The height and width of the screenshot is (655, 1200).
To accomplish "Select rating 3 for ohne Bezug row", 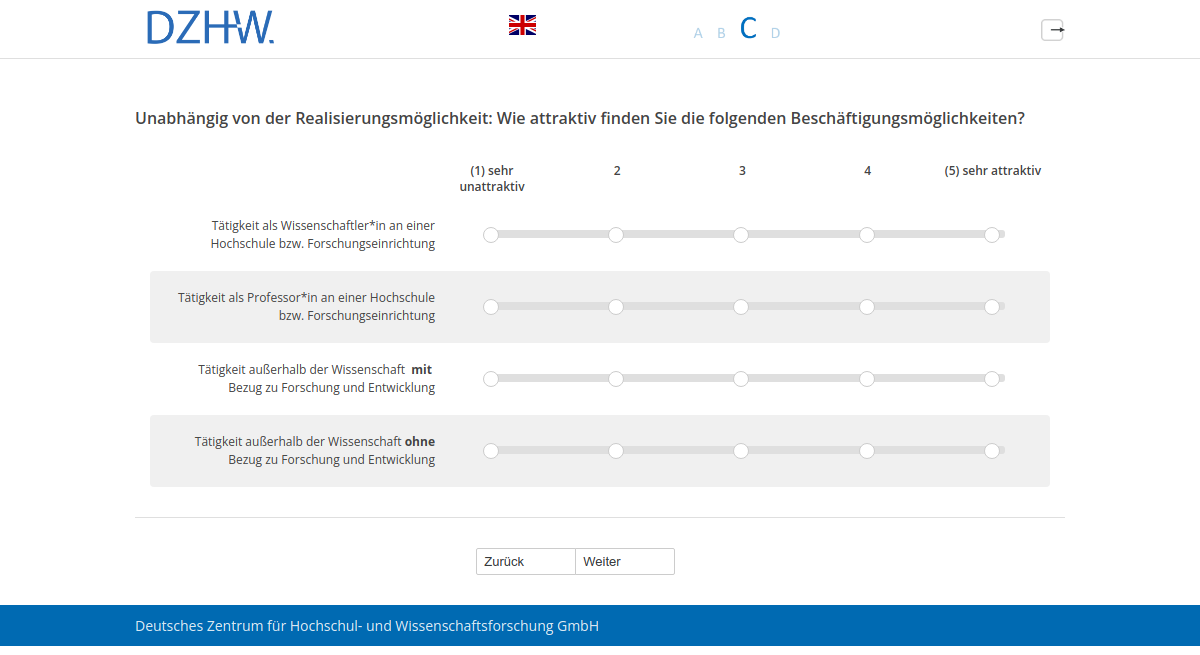I will pos(741,451).
